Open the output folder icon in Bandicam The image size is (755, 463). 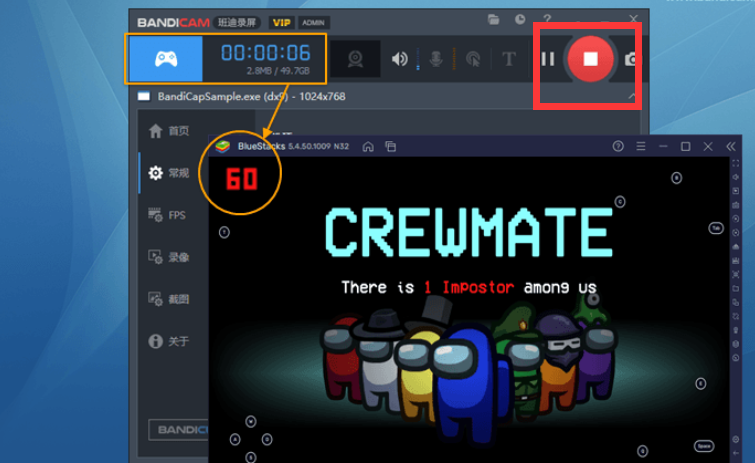coord(493,20)
